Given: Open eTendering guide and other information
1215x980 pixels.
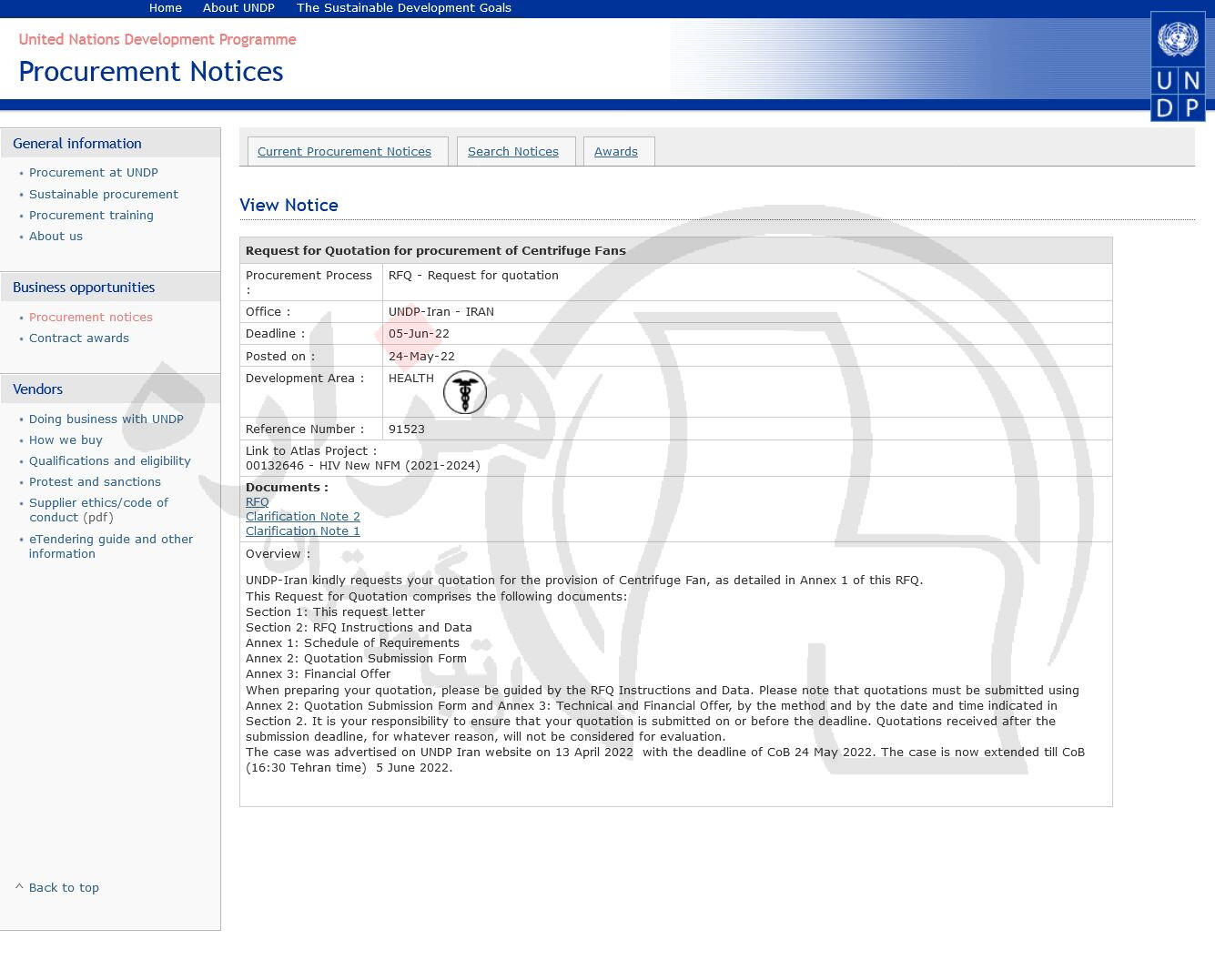Looking at the screenshot, I should point(111,546).
